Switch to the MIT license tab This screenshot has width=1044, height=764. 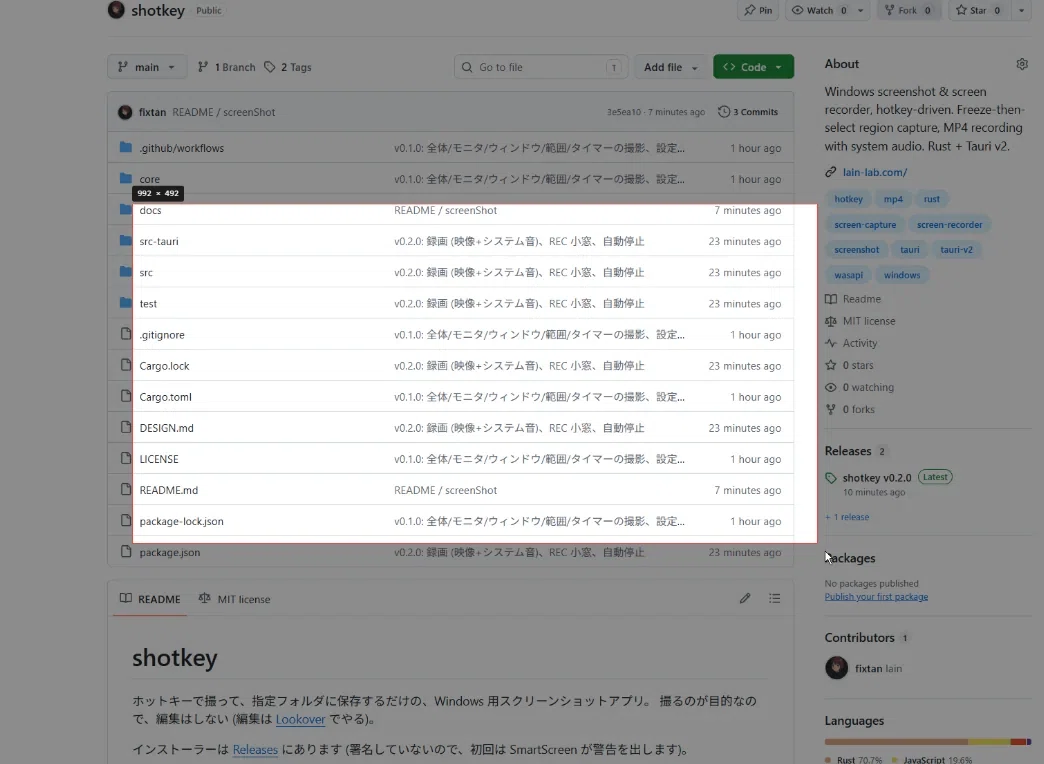[x=234, y=599]
